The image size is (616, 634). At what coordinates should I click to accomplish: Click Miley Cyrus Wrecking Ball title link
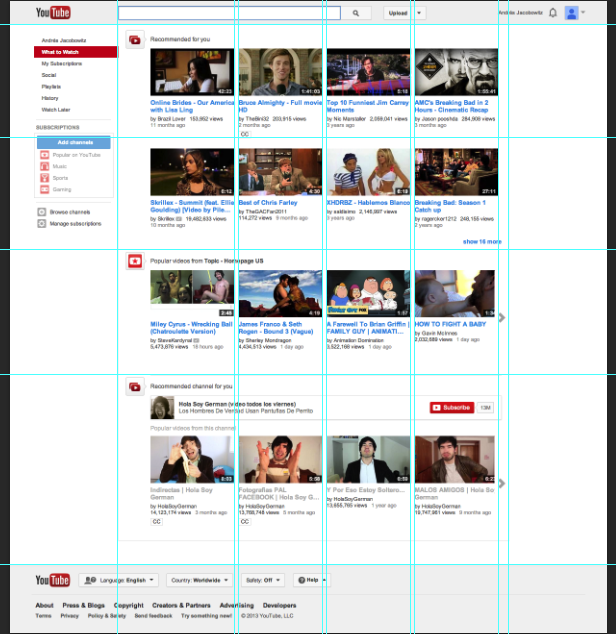click(191, 328)
